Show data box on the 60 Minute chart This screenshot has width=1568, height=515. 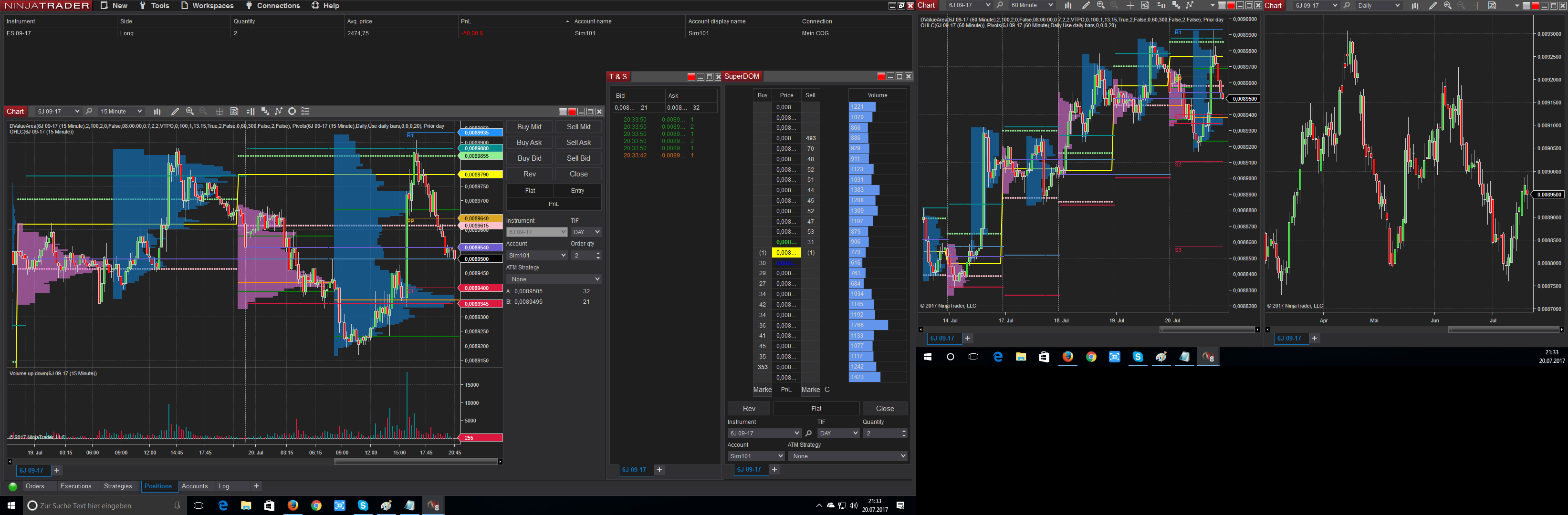pos(1145,5)
